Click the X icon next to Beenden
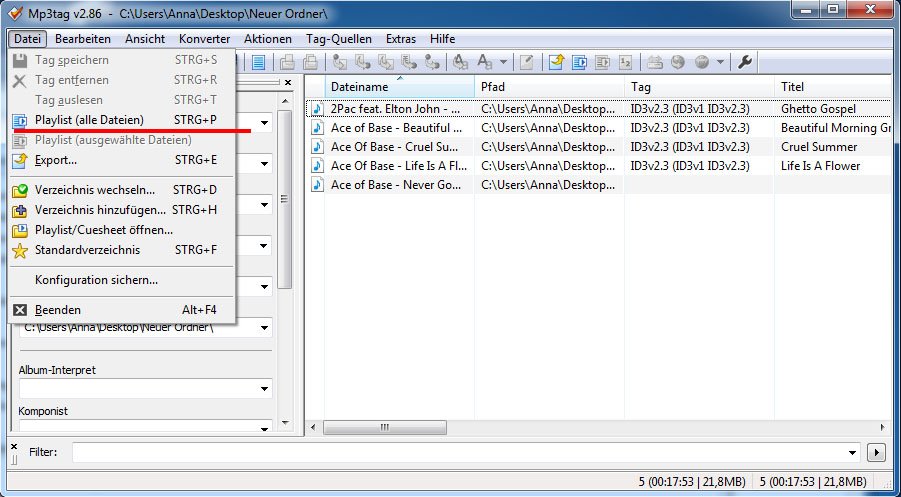This screenshot has height=497, width=901. click(x=19, y=310)
